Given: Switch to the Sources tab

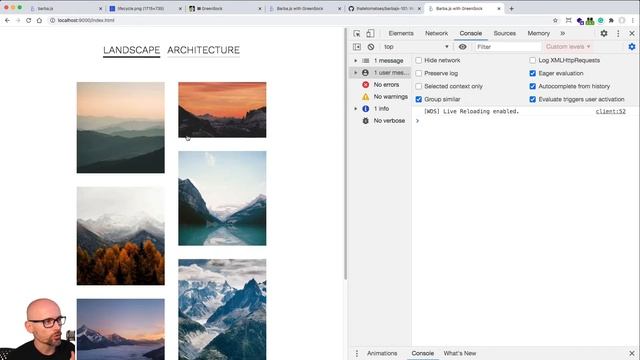Looking at the screenshot, I should [504, 33].
